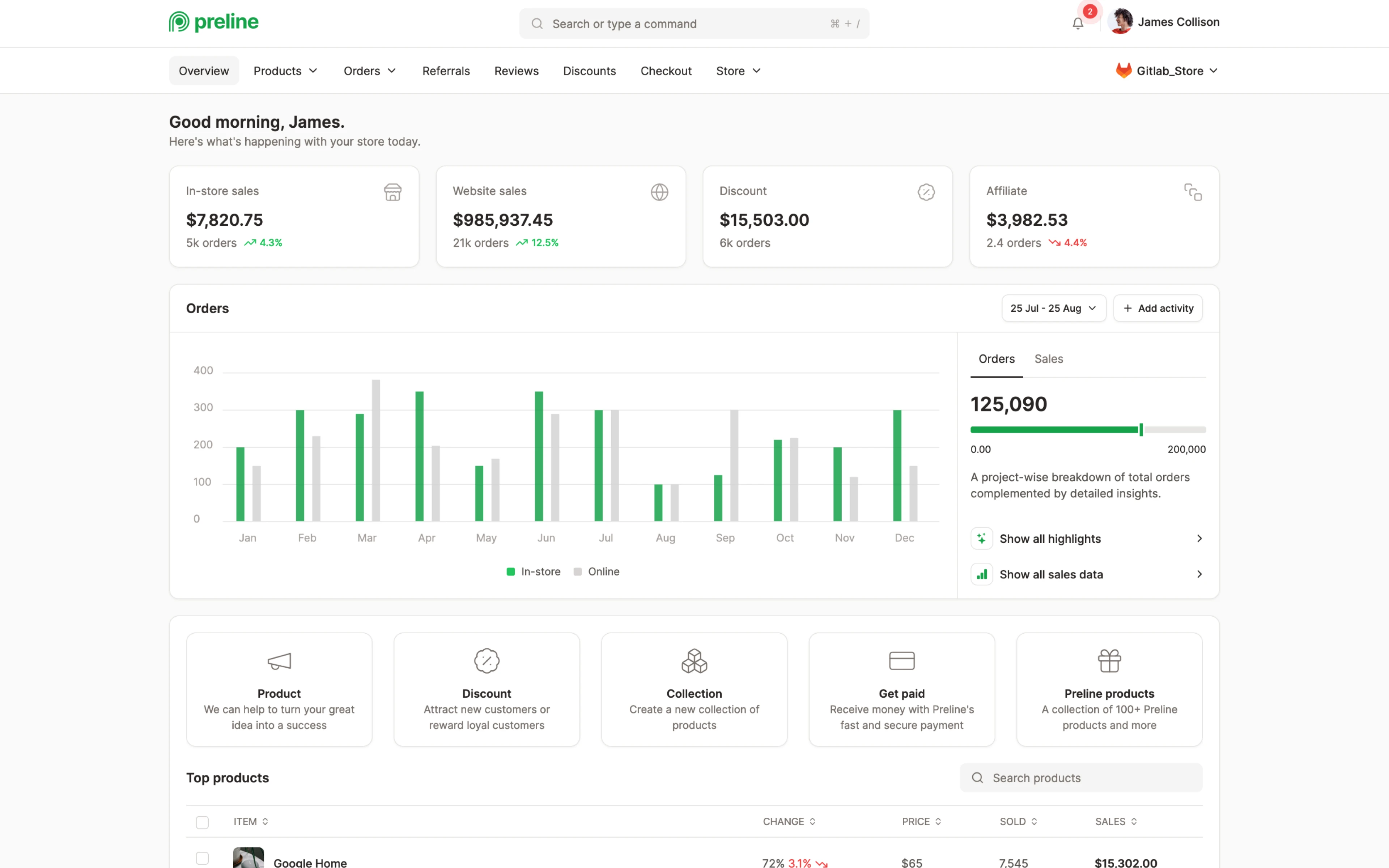Open the Products dropdown menu
The height and width of the screenshot is (868, 1389).
pos(285,71)
